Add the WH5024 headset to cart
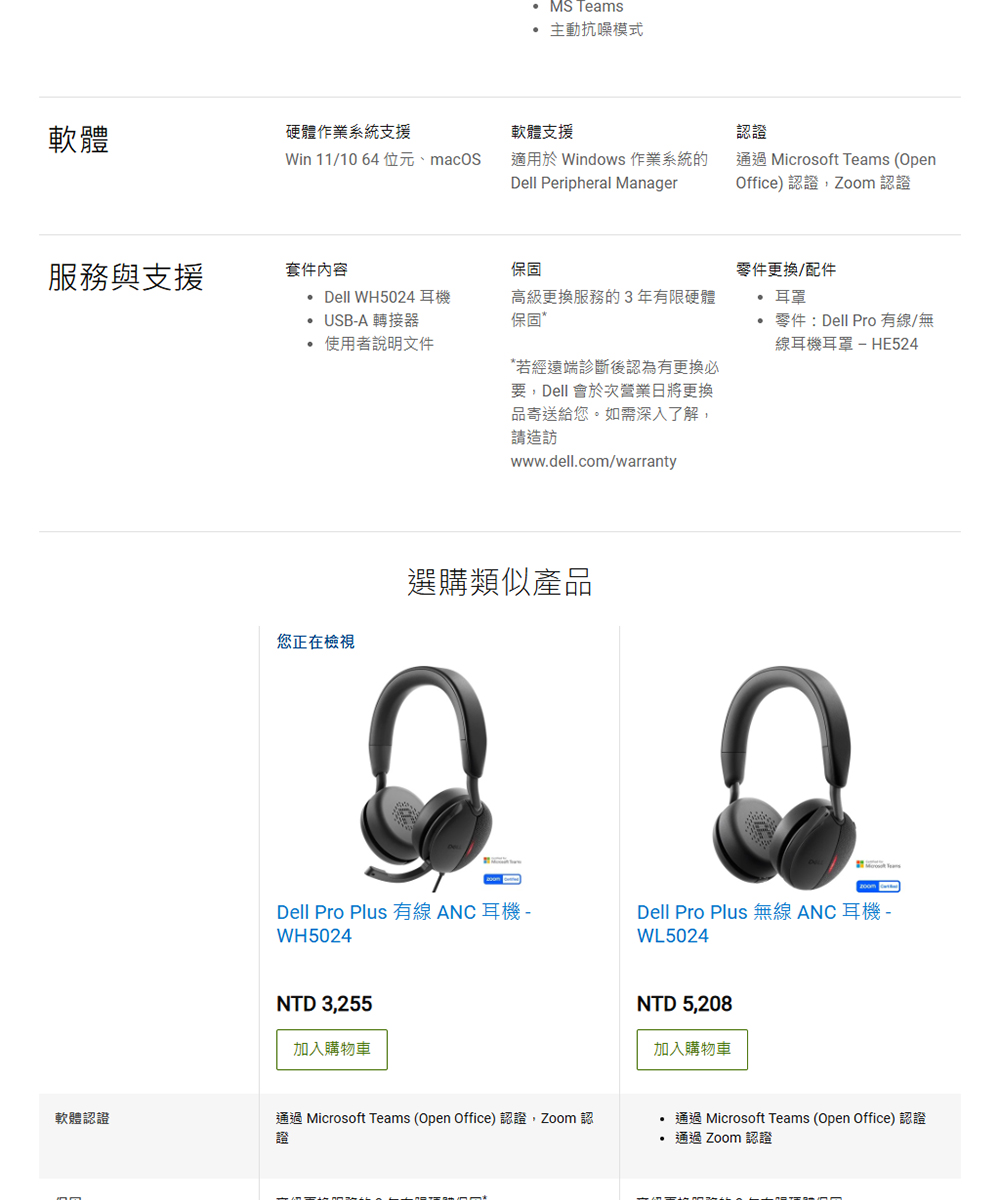Viewport: 1000px width, 1200px height. tap(332, 1049)
